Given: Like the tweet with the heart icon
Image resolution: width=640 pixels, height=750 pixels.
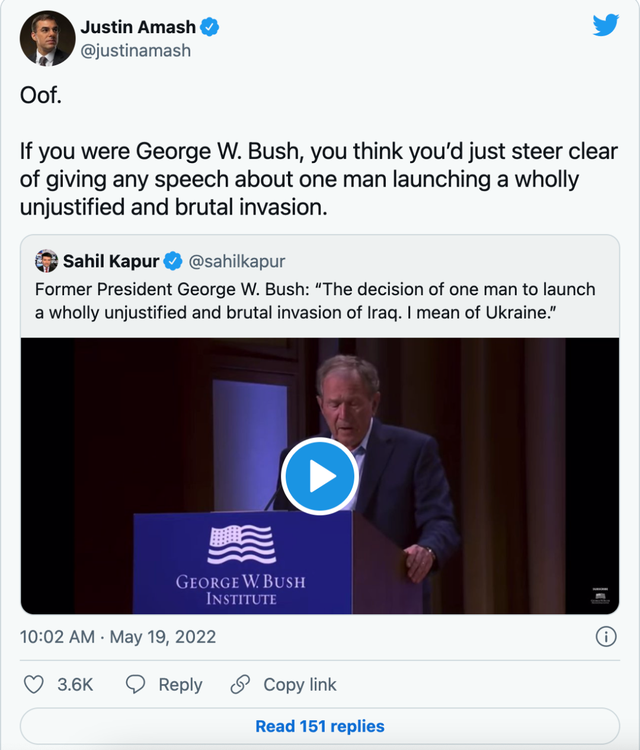Looking at the screenshot, I should point(34,684).
